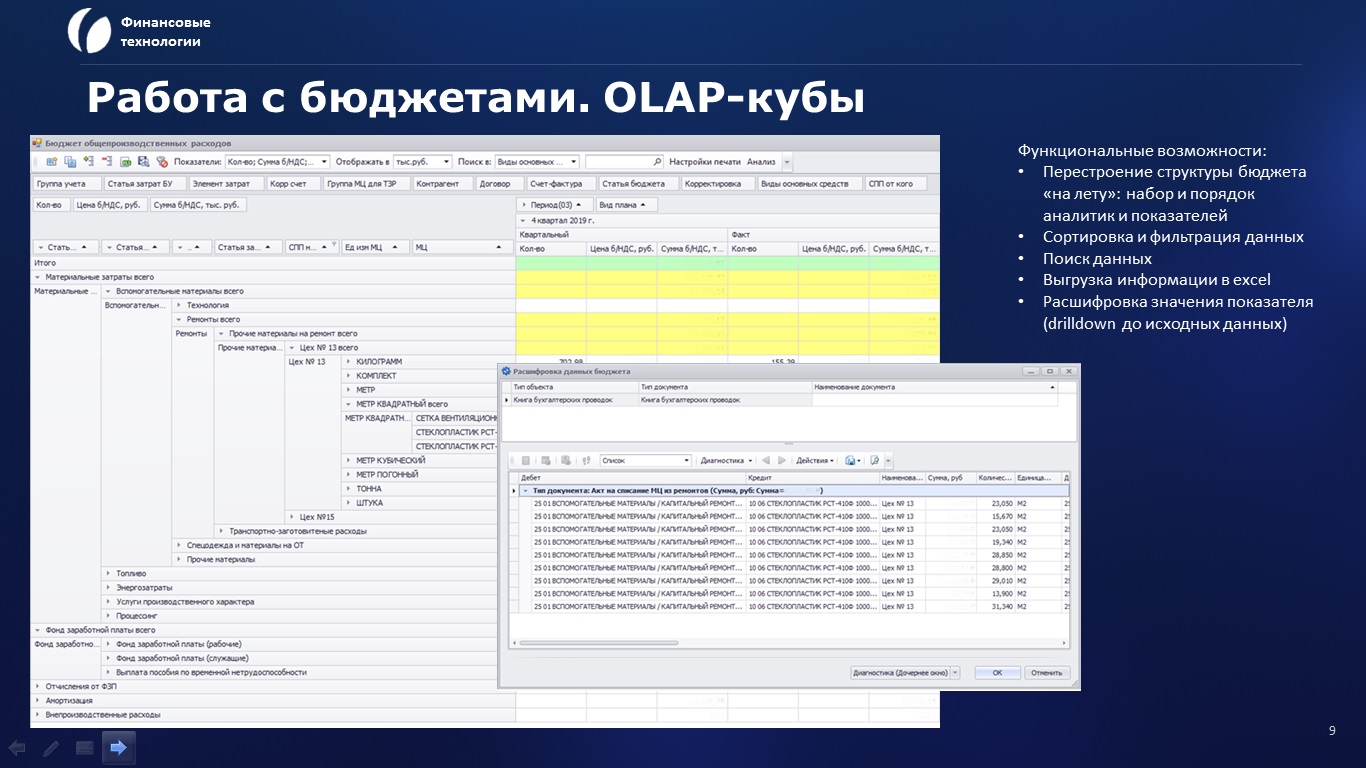Collapse the 4 квартал 2019 г. column group
The height and width of the screenshot is (768, 1366).
[524, 220]
